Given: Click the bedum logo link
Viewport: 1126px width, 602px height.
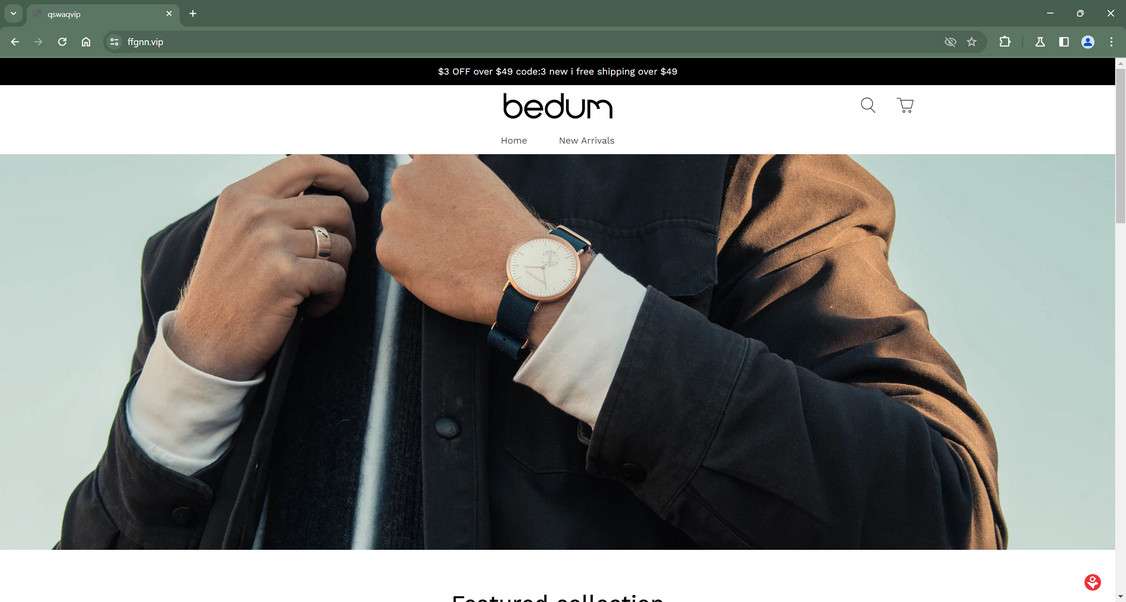Looking at the screenshot, I should coord(557,106).
